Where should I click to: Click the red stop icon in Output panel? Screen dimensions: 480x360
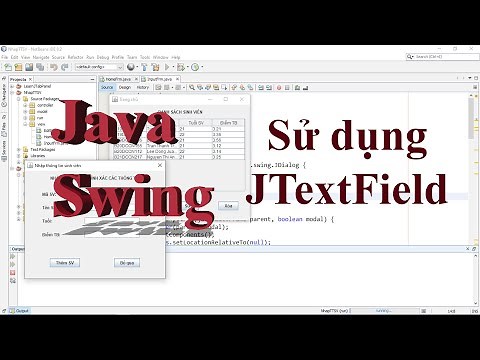[x=13, y=273]
